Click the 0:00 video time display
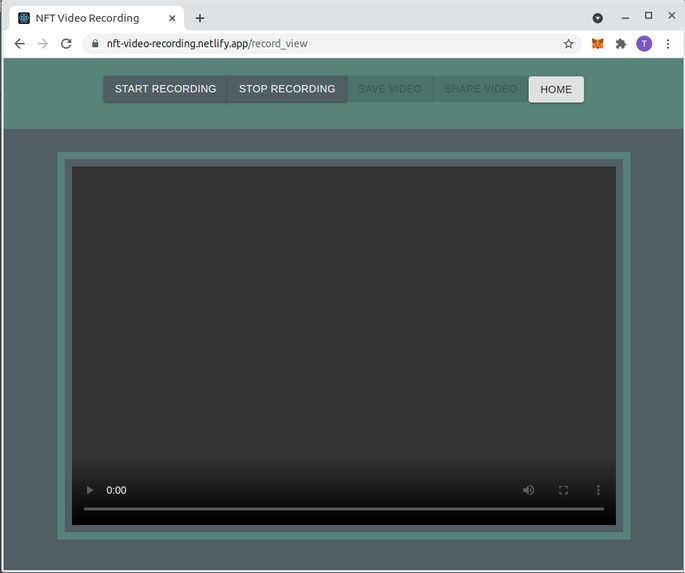Screen dimensions: 685x573 [116, 490]
